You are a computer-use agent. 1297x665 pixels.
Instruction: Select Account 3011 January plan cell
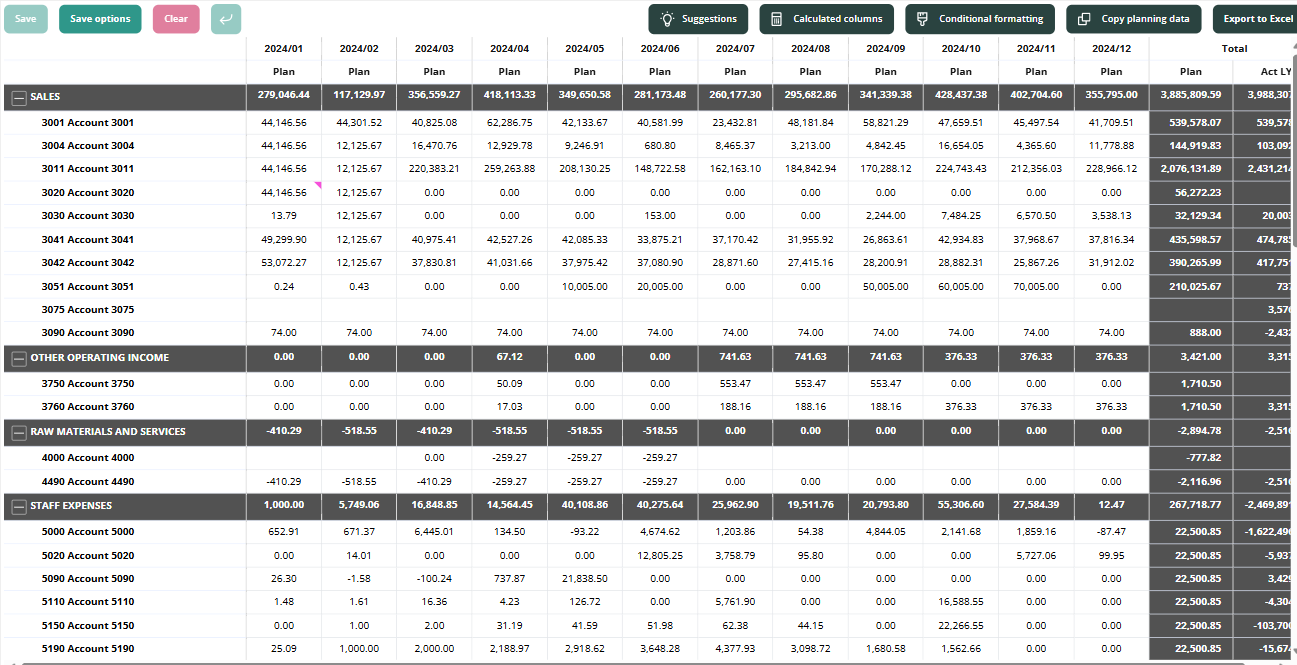[x=284, y=169]
